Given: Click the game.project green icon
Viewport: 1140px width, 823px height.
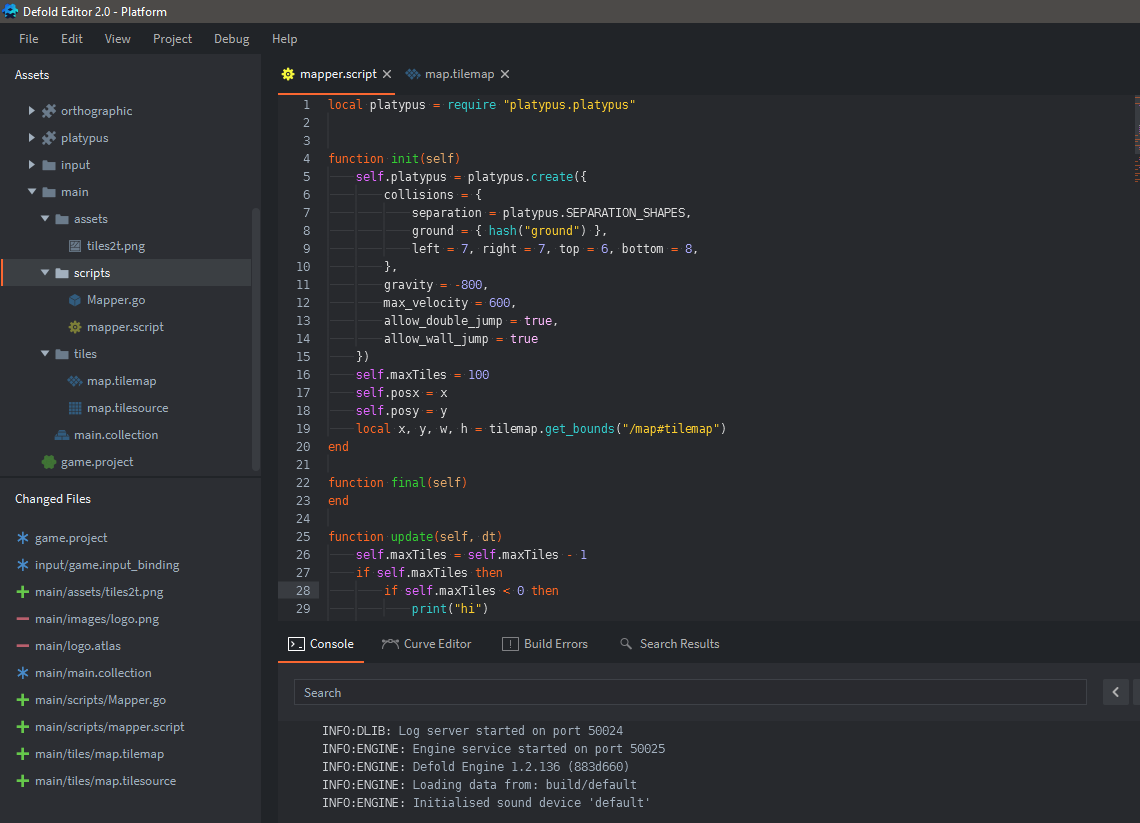Looking at the screenshot, I should pos(48,462).
